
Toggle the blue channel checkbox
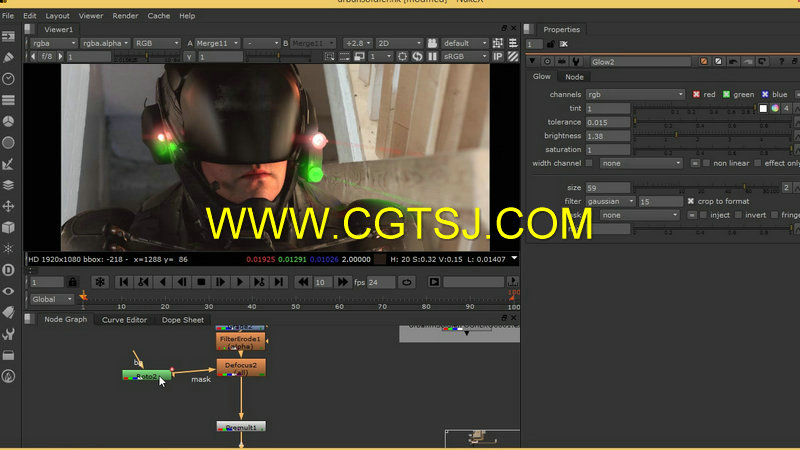(765, 94)
